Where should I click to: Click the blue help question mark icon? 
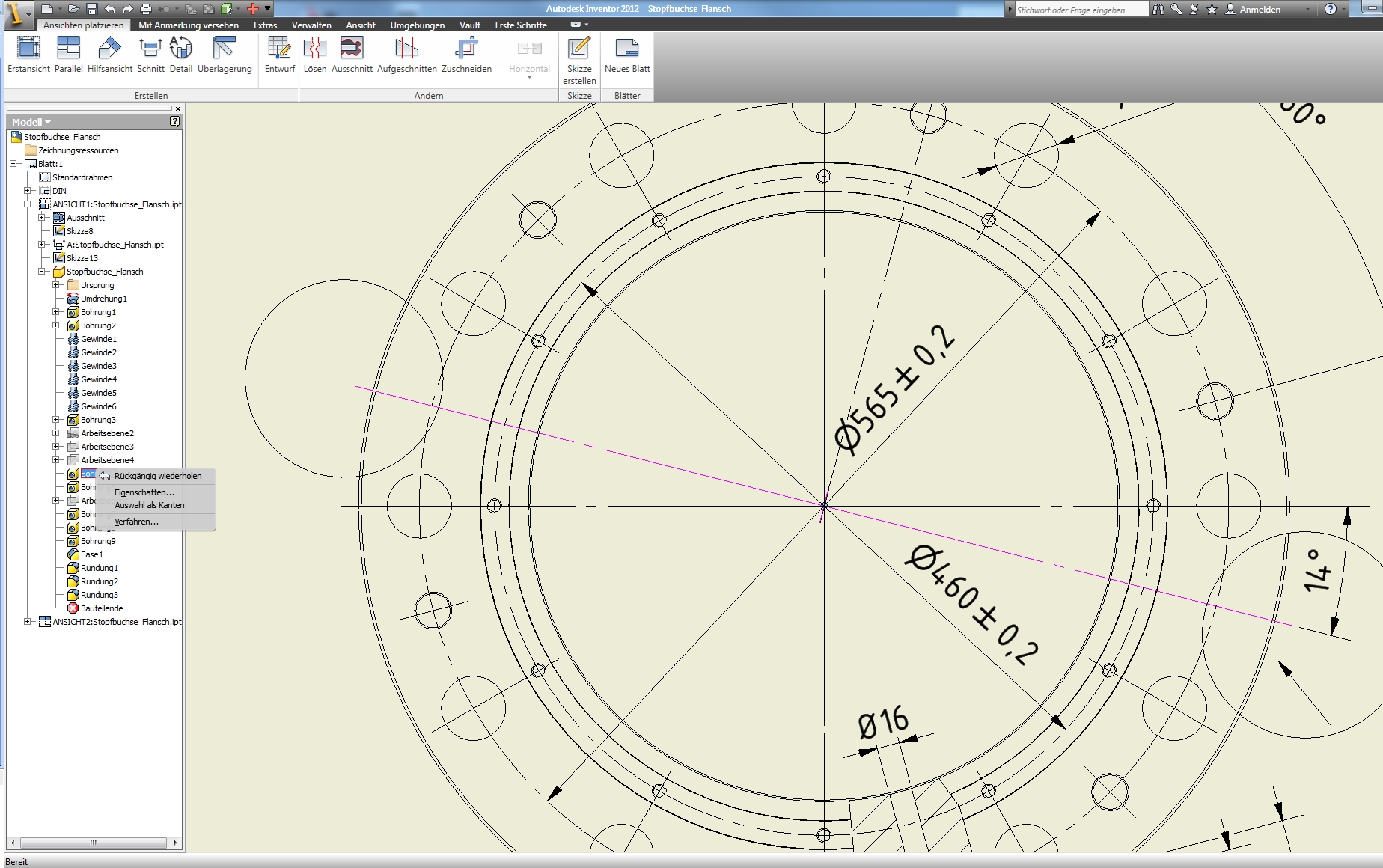click(x=1331, y=9)
